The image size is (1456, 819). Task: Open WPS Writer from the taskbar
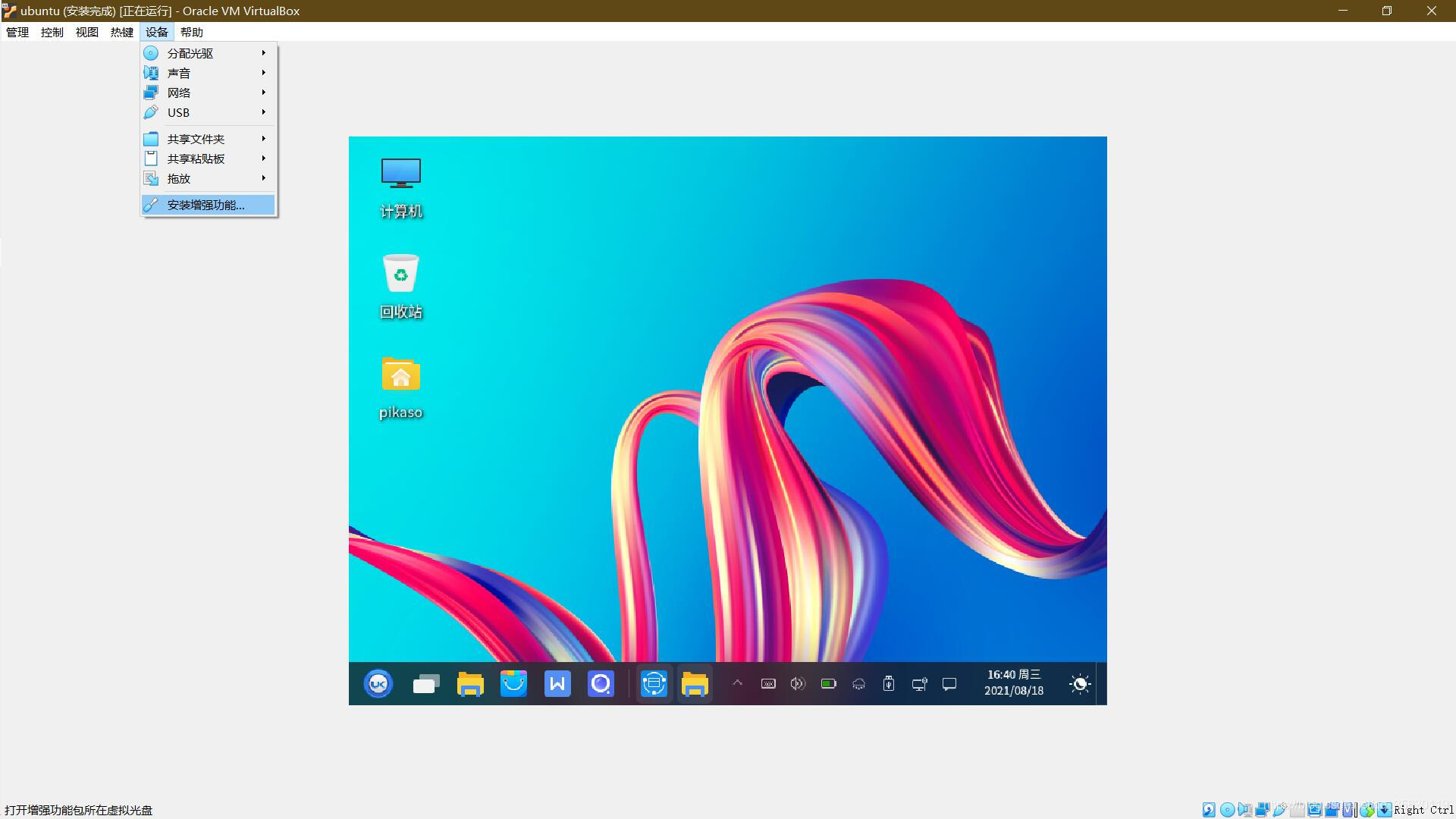click(557, 683)
